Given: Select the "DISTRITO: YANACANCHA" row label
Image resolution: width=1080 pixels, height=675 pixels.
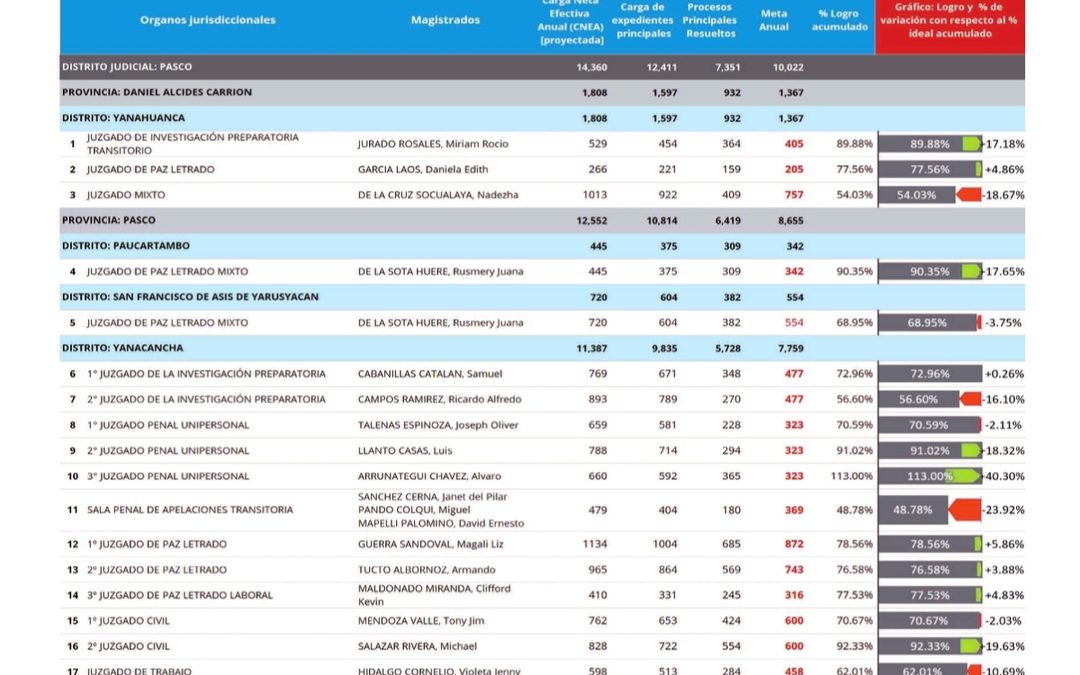Looking at the screenshot, I should click(x=123, y=348).
